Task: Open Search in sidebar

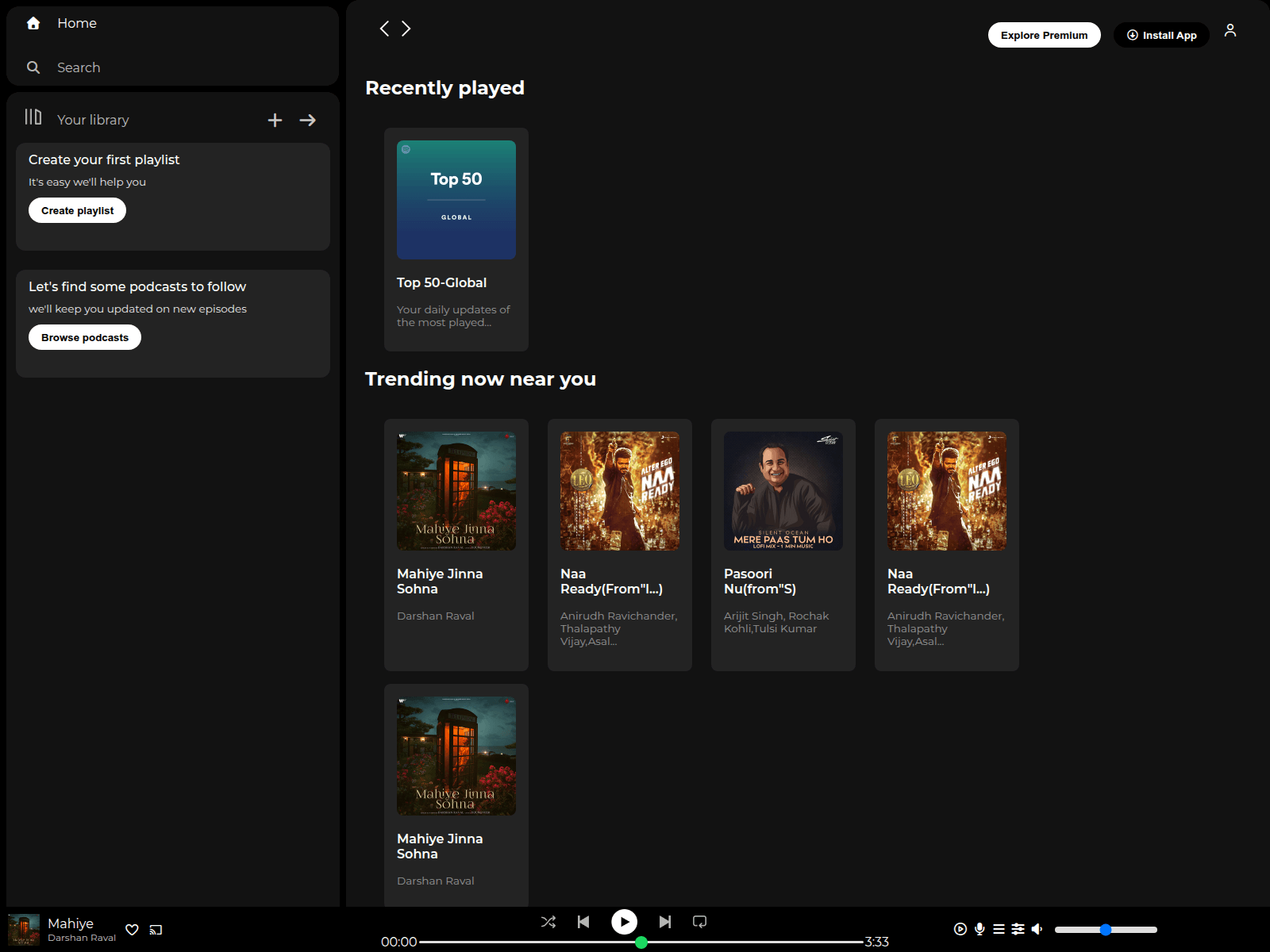Action: (79, 67)
